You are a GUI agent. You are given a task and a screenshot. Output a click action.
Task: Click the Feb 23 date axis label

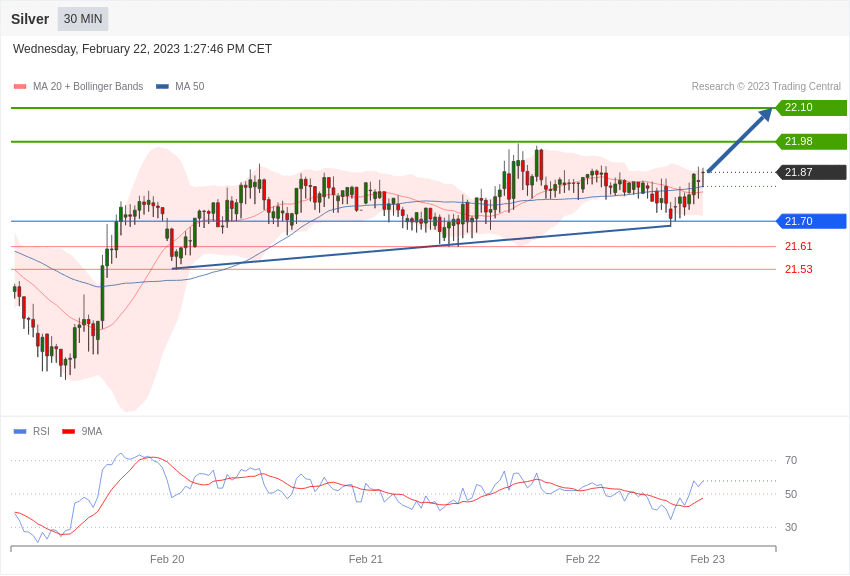click(707, 559)
